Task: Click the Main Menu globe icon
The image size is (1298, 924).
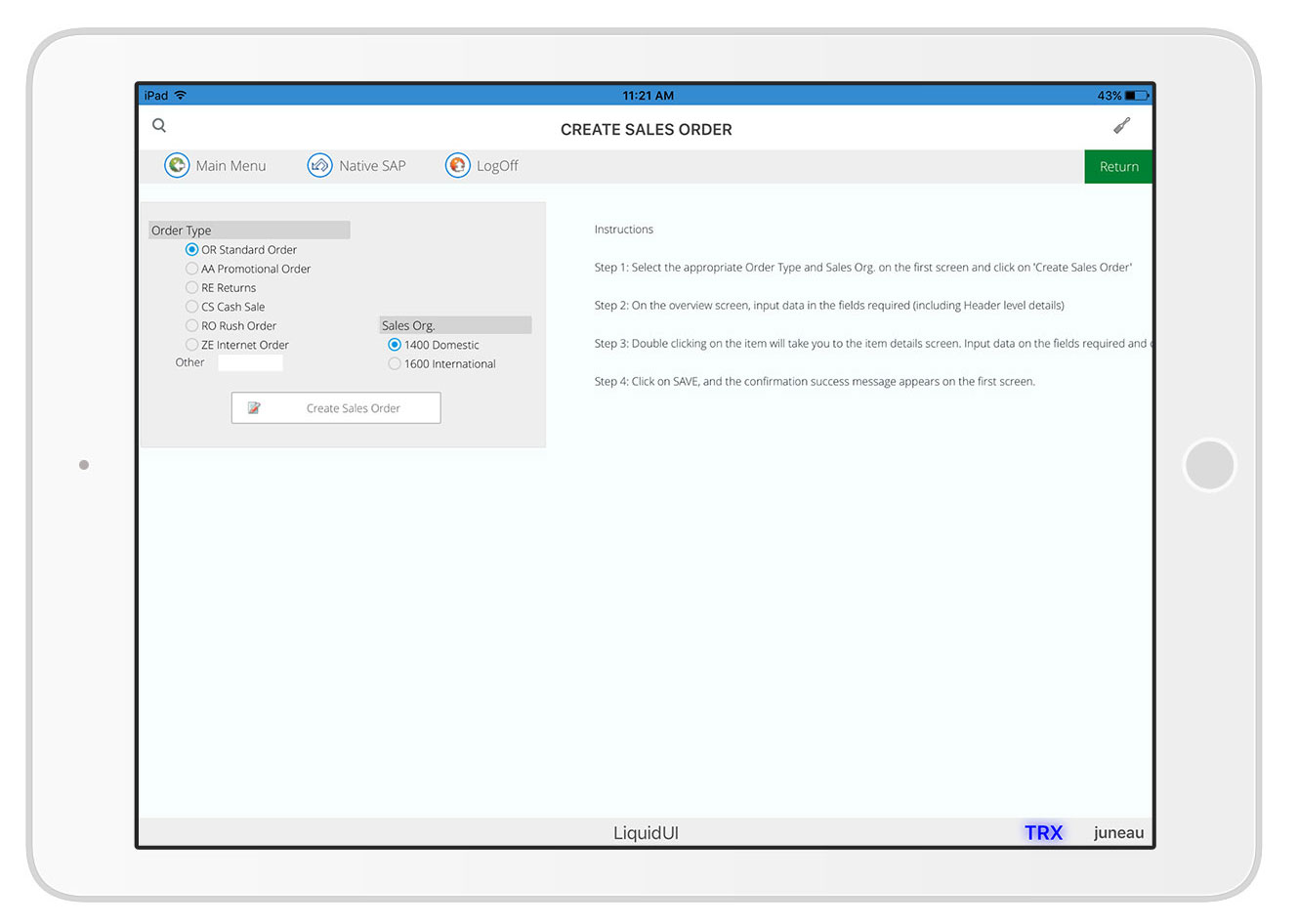Action: pyautogui.click(x=177, y=166)
